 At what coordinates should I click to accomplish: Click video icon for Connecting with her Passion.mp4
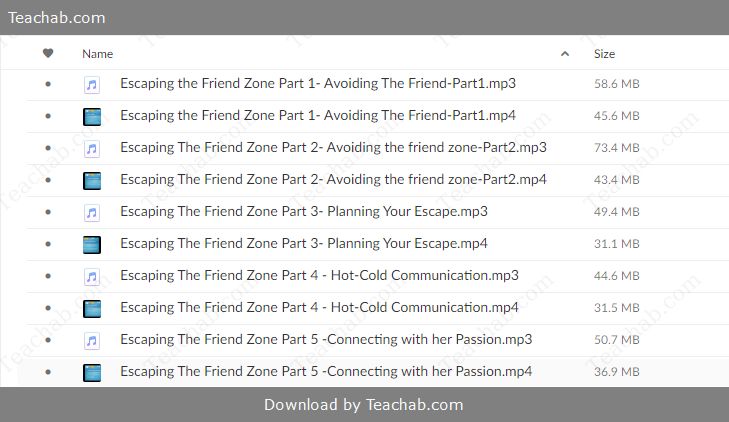click(92, 373)
